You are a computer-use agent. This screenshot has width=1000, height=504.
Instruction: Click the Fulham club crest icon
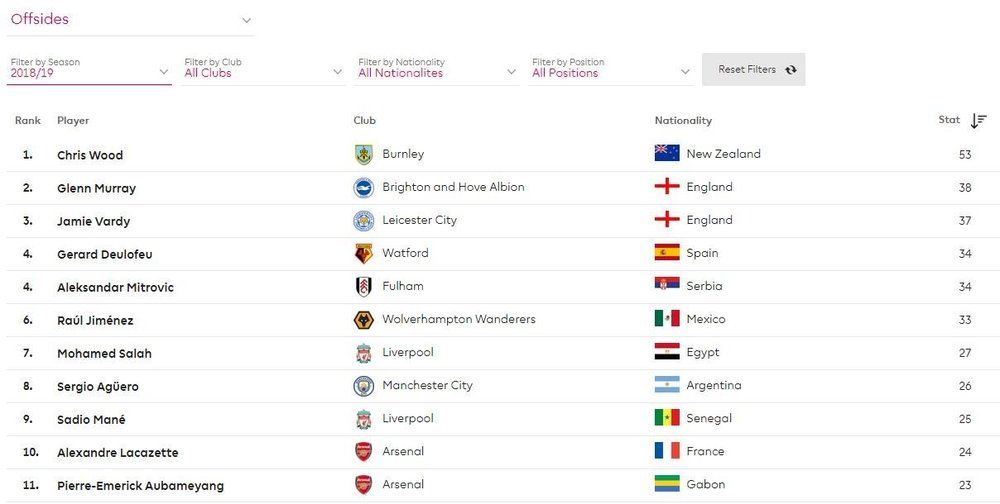(364, 286)
